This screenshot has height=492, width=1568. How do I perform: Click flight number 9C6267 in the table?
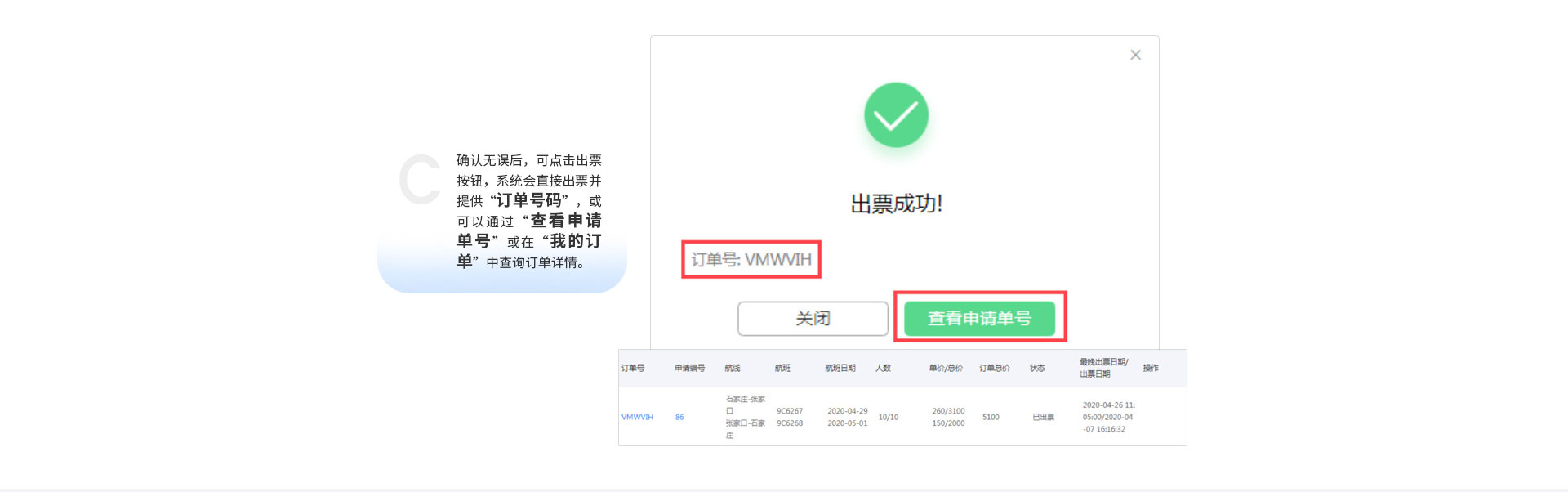pyautogui.click(x=789, y=411)
